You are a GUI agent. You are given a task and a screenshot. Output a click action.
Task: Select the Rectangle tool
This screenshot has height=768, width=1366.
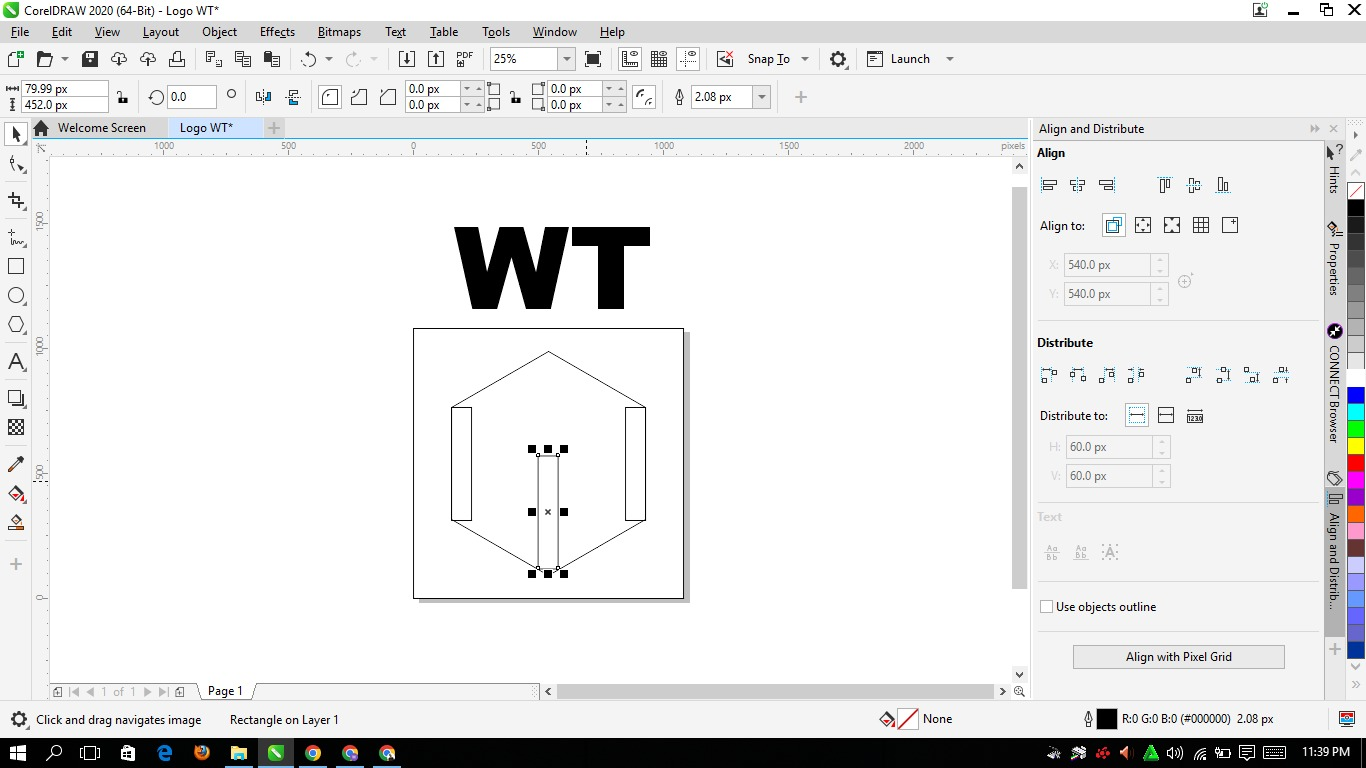(x=16, y=267)
